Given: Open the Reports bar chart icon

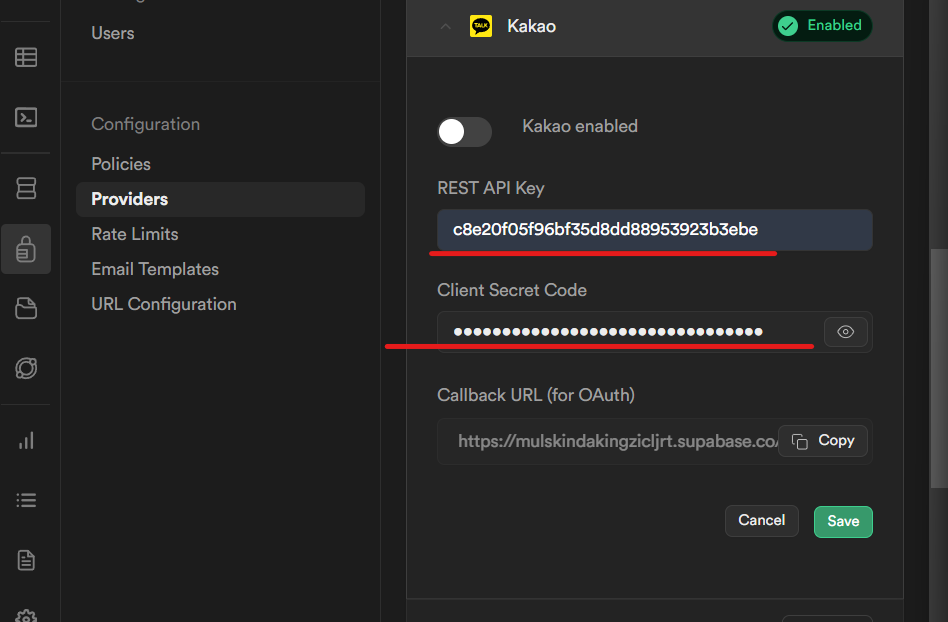Looking at the screenshot, I should pyautogui.click(x=26, y=441).
